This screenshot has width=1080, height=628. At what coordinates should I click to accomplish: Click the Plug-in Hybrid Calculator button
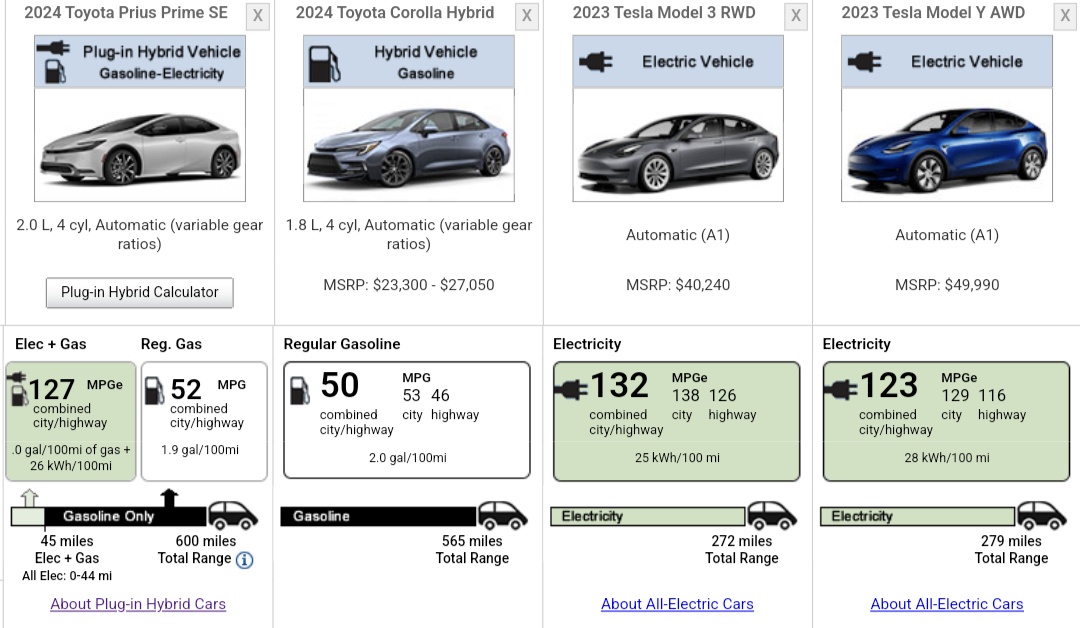(x=139, y=292)
